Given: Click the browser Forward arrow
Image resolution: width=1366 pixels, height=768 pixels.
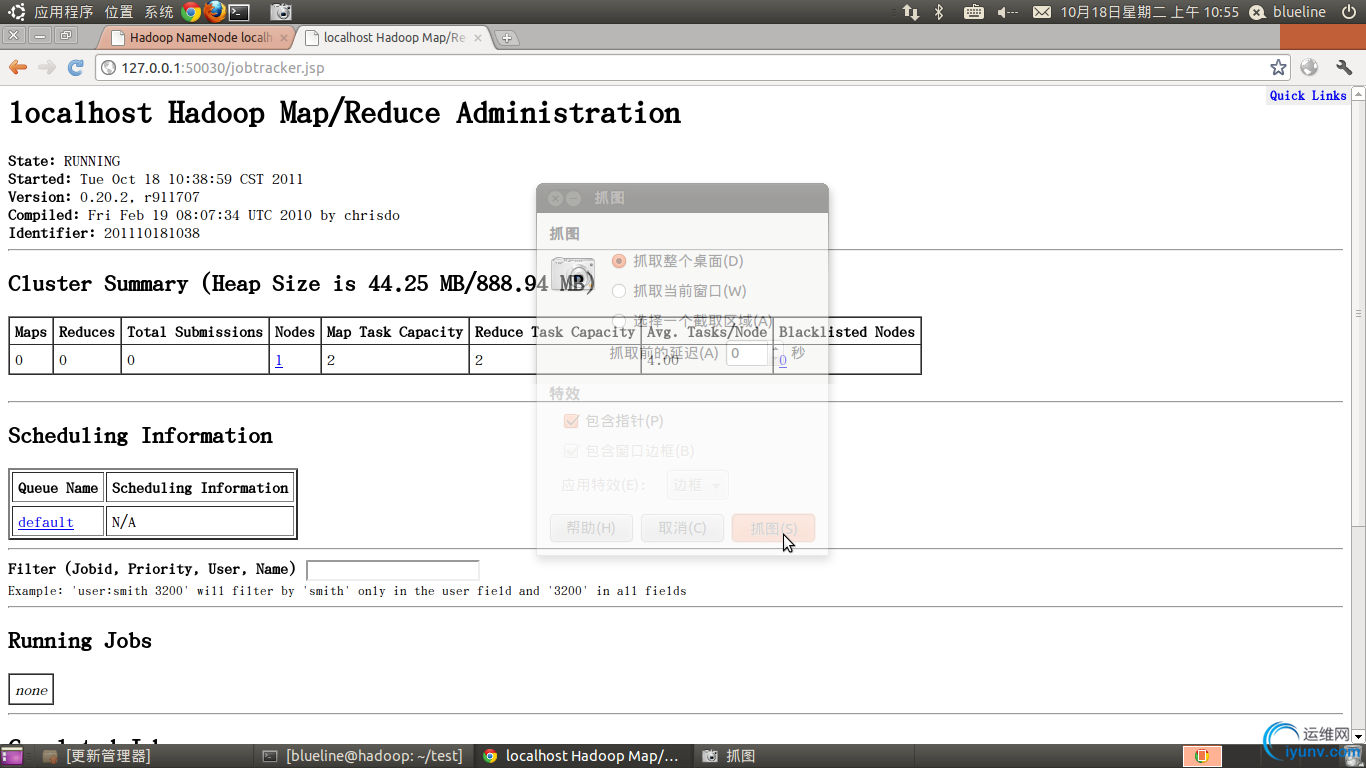Looking at the screenshot, I should click(47, 67).
